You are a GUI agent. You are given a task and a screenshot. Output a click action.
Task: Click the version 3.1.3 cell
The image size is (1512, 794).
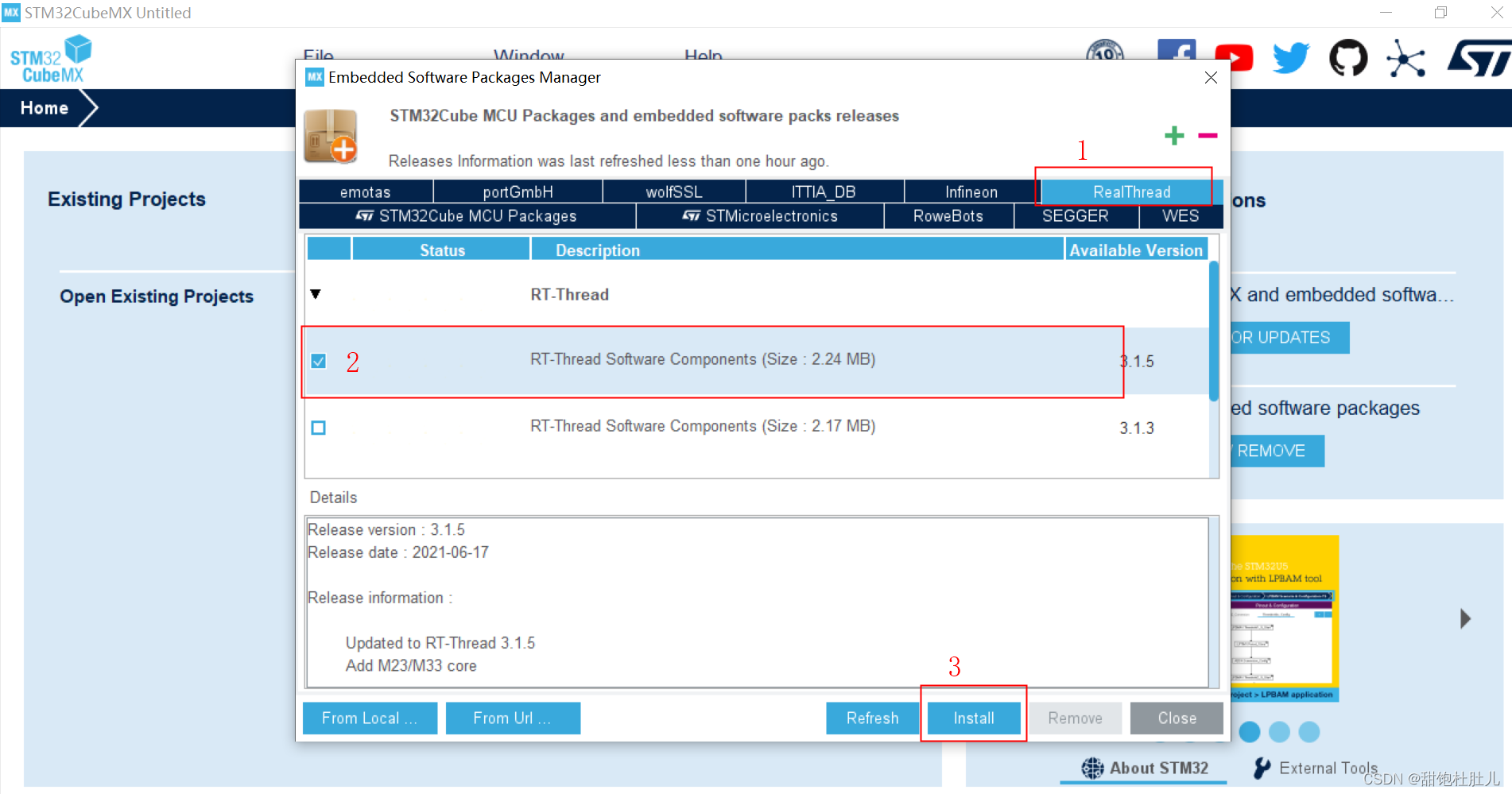click(1137, 428)
